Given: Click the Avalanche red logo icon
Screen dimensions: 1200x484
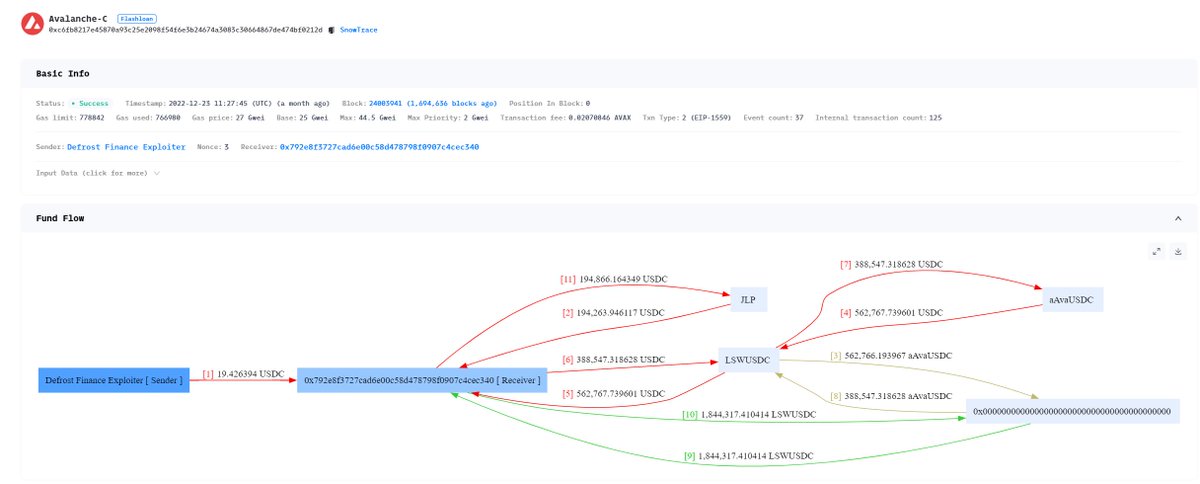Looking at the screenshot, I should tap(33, 23).
